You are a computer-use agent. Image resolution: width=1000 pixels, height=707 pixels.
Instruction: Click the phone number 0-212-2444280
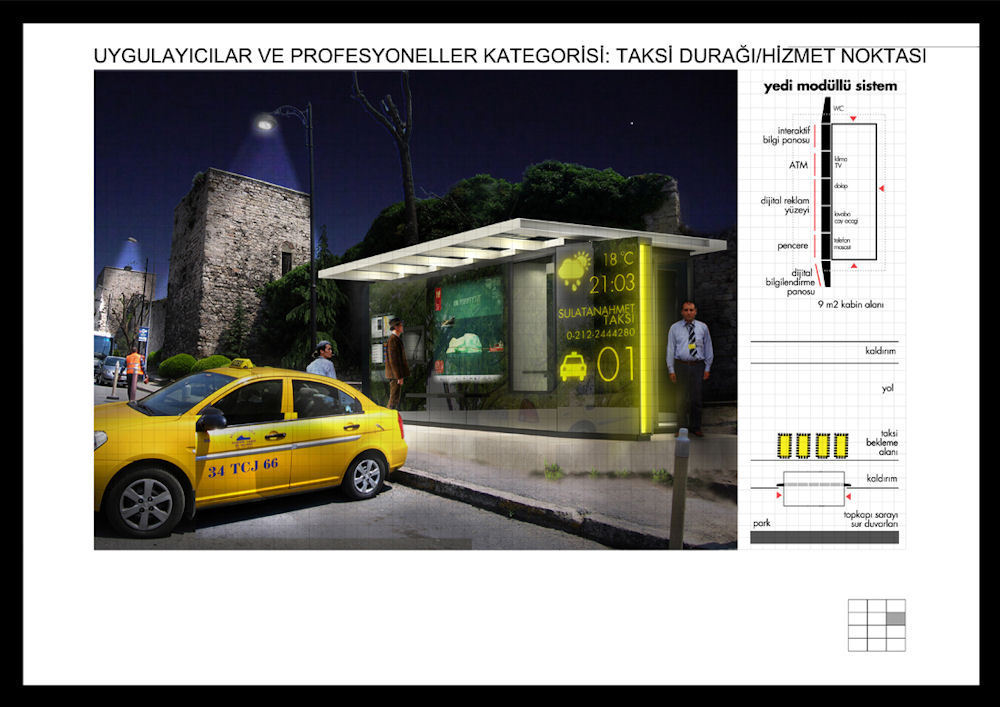click(x=600, y=333)
